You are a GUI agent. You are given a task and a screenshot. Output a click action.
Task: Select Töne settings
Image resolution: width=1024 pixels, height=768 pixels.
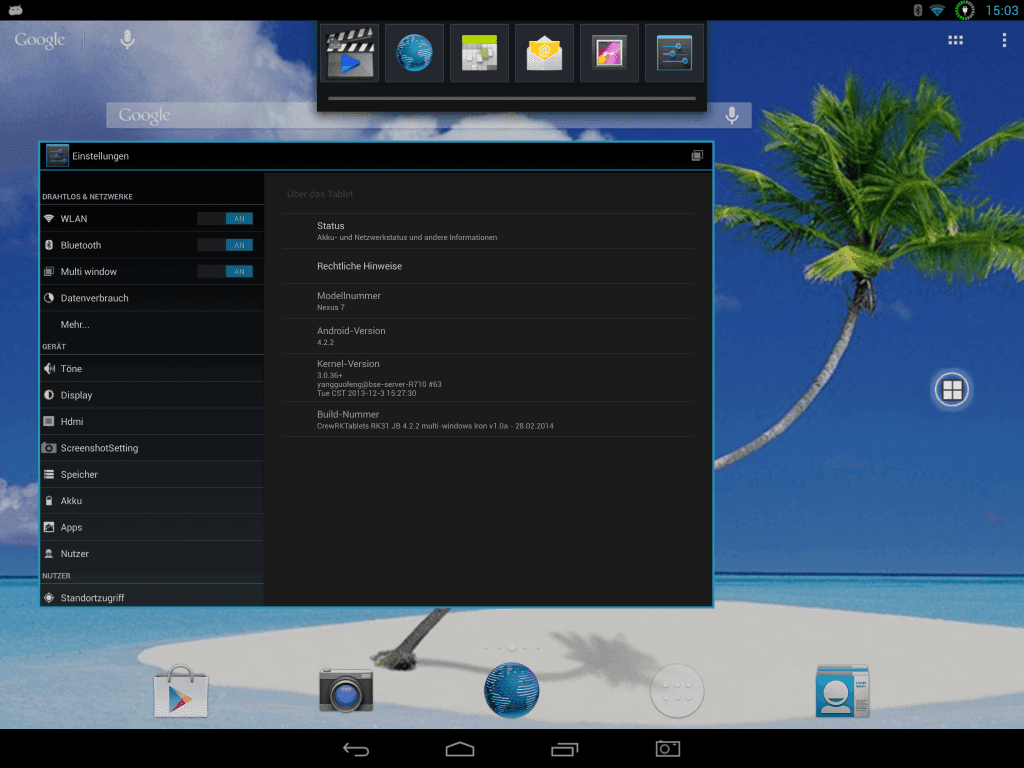point(152,368)
